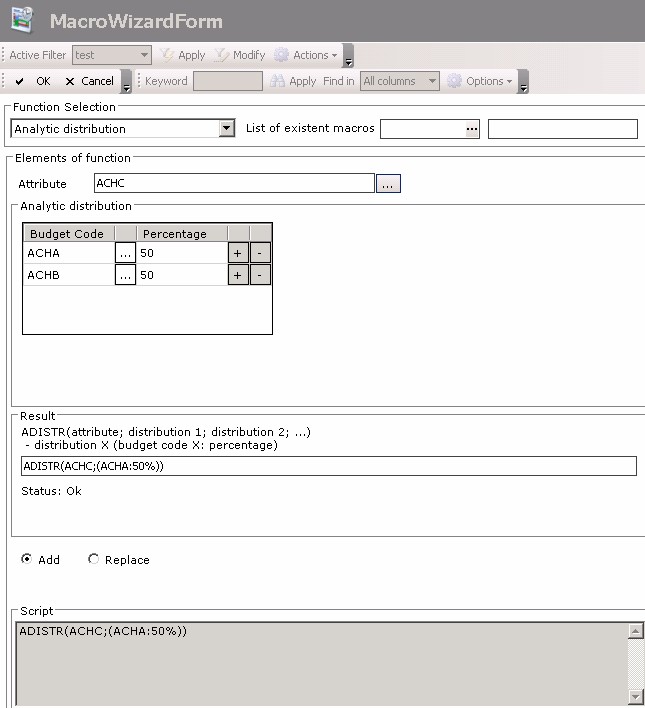Click the filter Modify button
This screenshot has height=708, width=645.
[x=239, y=55]
